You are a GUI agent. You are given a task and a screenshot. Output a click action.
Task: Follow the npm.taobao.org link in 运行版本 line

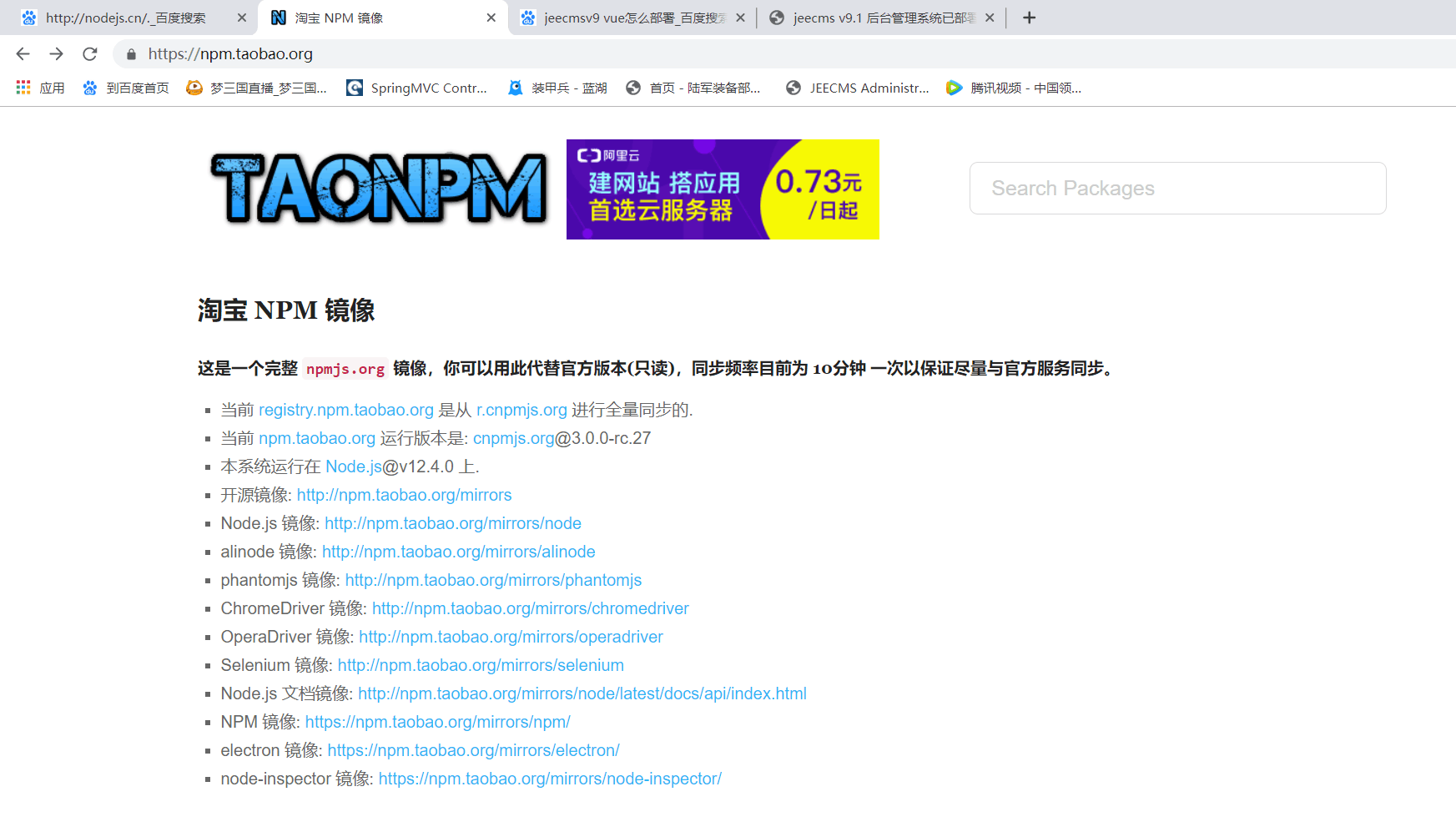[x=317, y=438]
